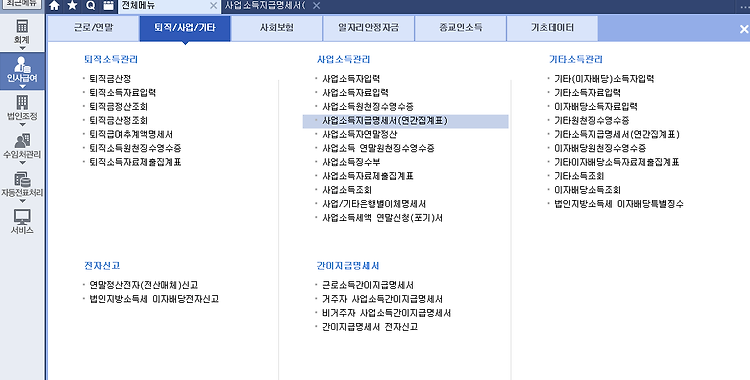This screenshot has width=750, height=380.
Task: Open 이자배당원천징수영수증
Action: tap(600, 148)
